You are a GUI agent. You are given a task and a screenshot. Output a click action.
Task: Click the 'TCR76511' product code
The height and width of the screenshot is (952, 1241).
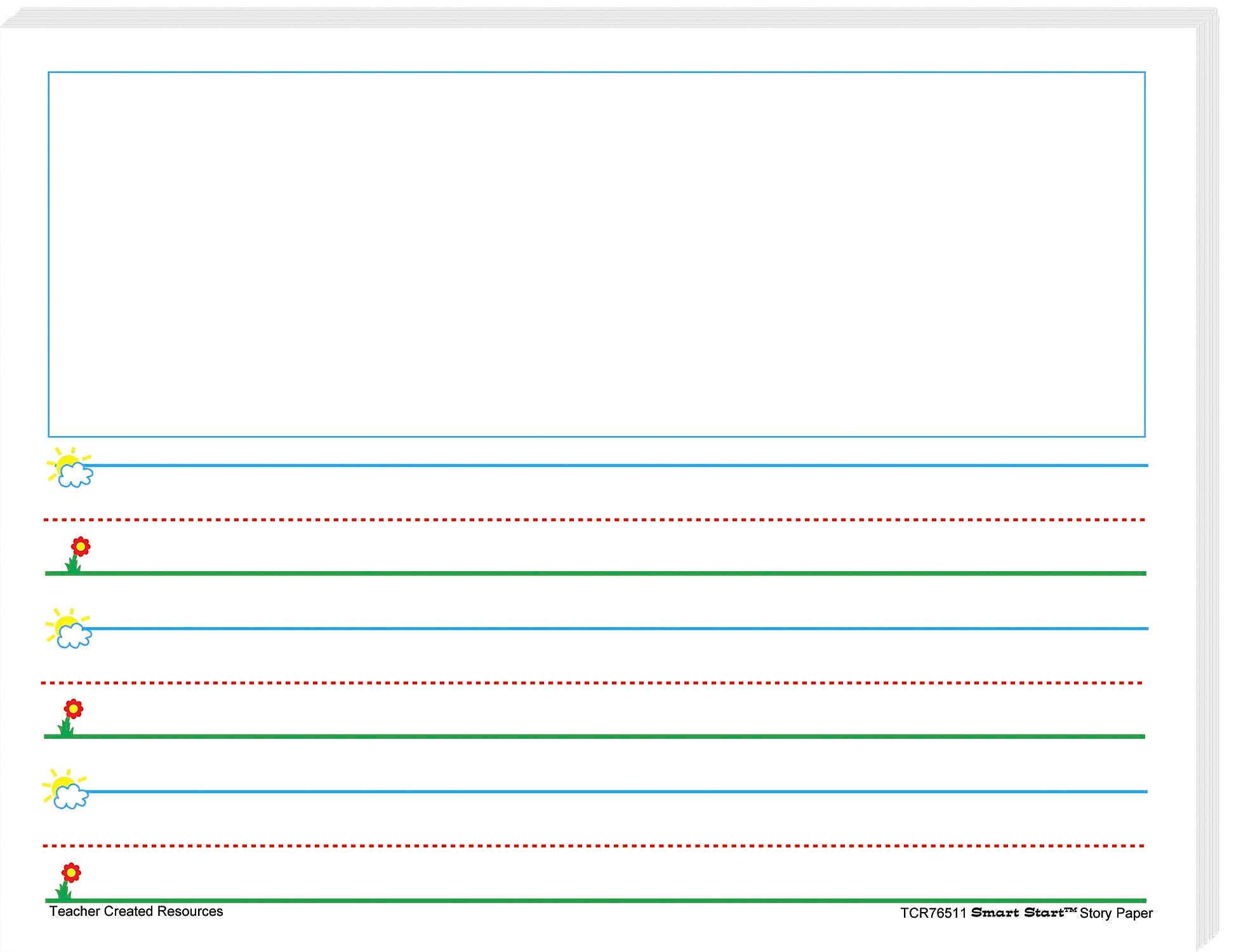tap(932, 913)
